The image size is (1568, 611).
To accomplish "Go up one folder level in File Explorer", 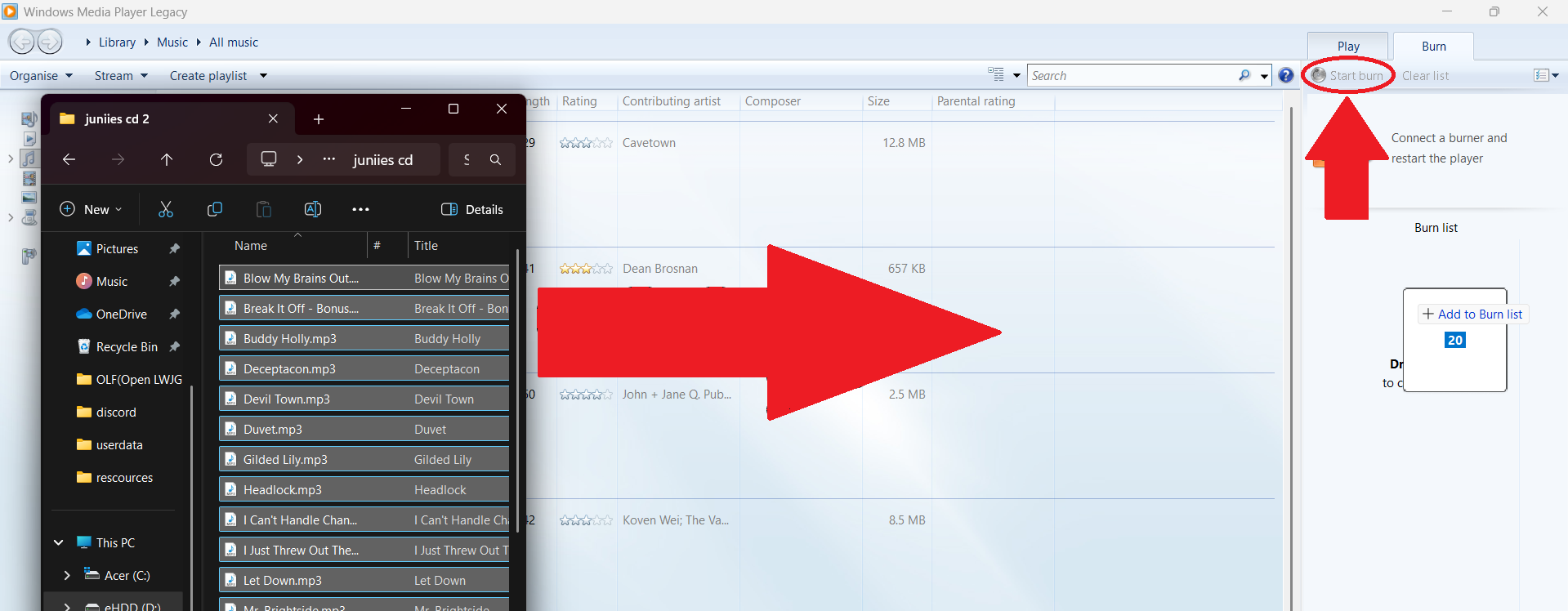I will coord(167,159).
